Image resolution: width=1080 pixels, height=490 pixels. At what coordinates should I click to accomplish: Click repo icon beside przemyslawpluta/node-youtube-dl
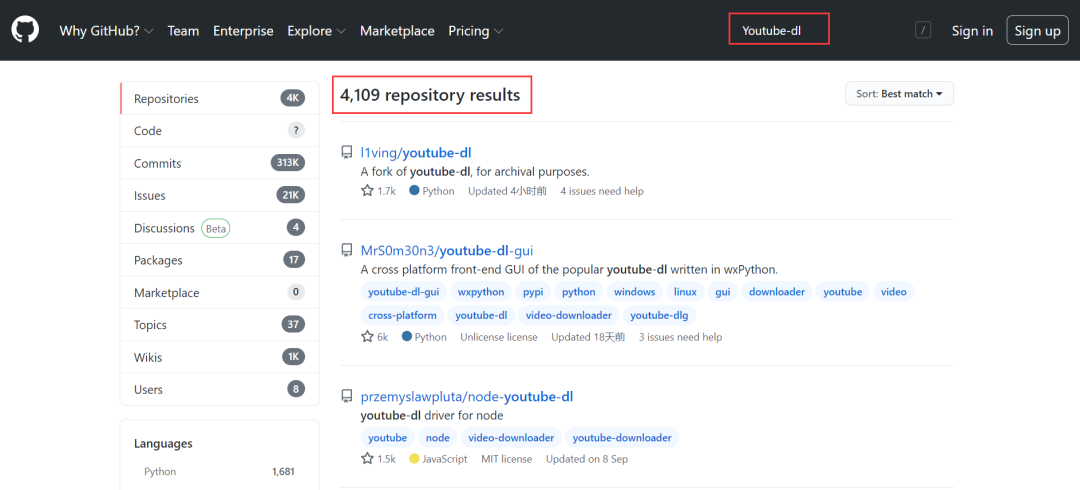pyautogui.click(x=347, y=397)
